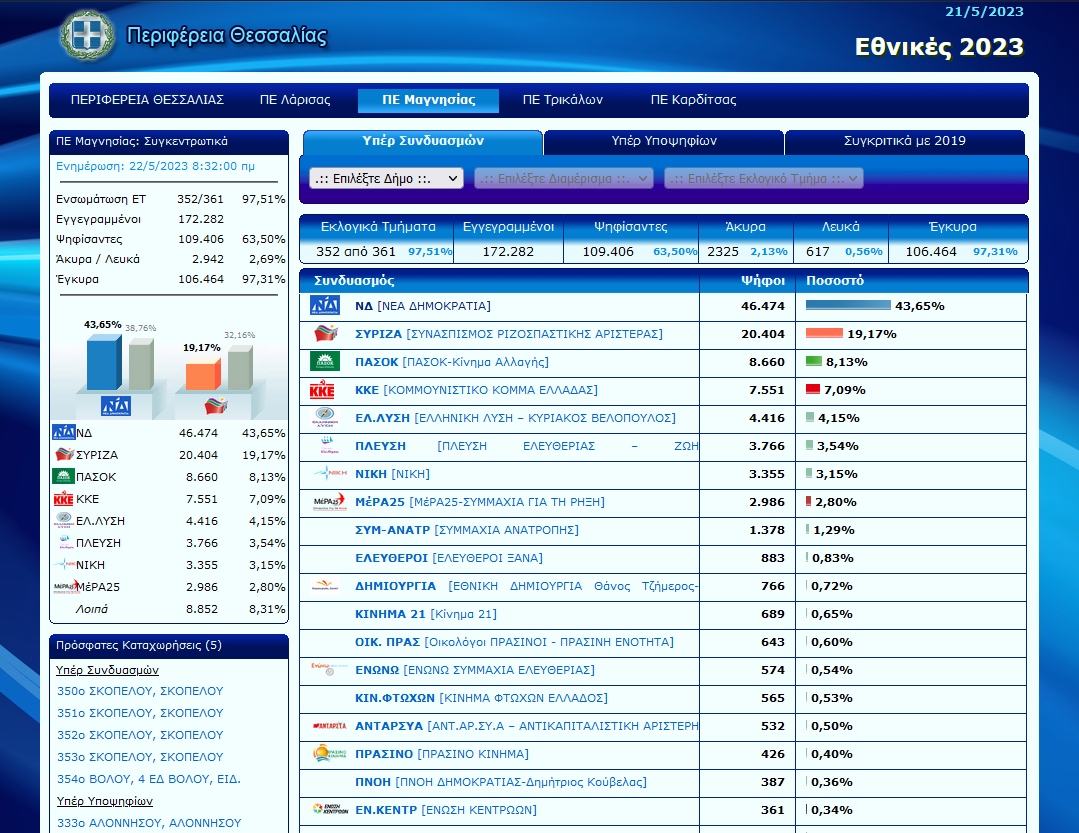Click the 'Λοιπά' row in the sidebar list
The width and height of the screenshot is (1079, 833).
[x=169, y=609]
